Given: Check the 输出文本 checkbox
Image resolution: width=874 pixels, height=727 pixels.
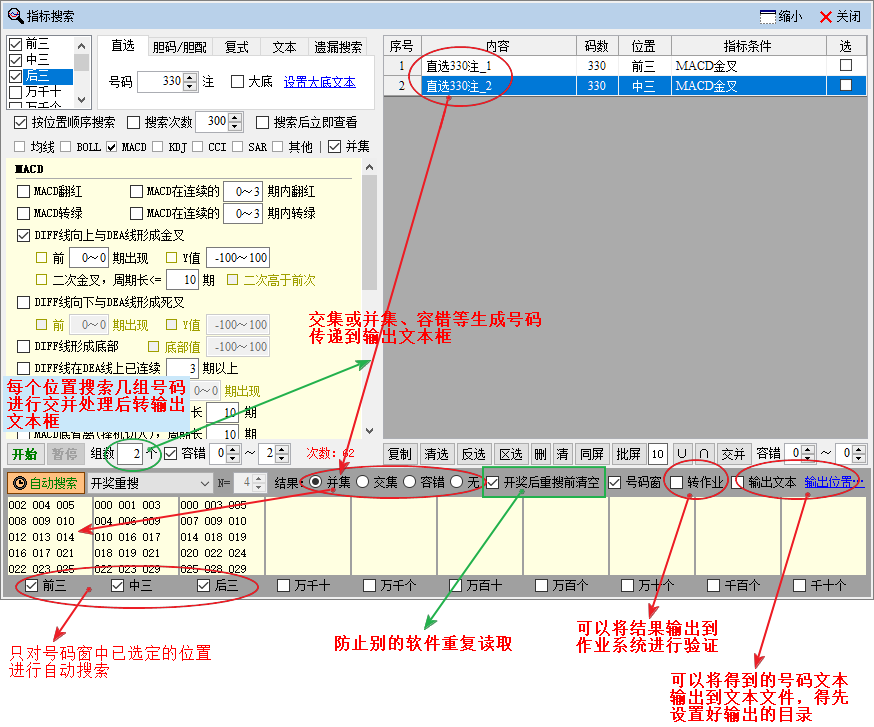Looking at the screenshot, I should [739, 482].
